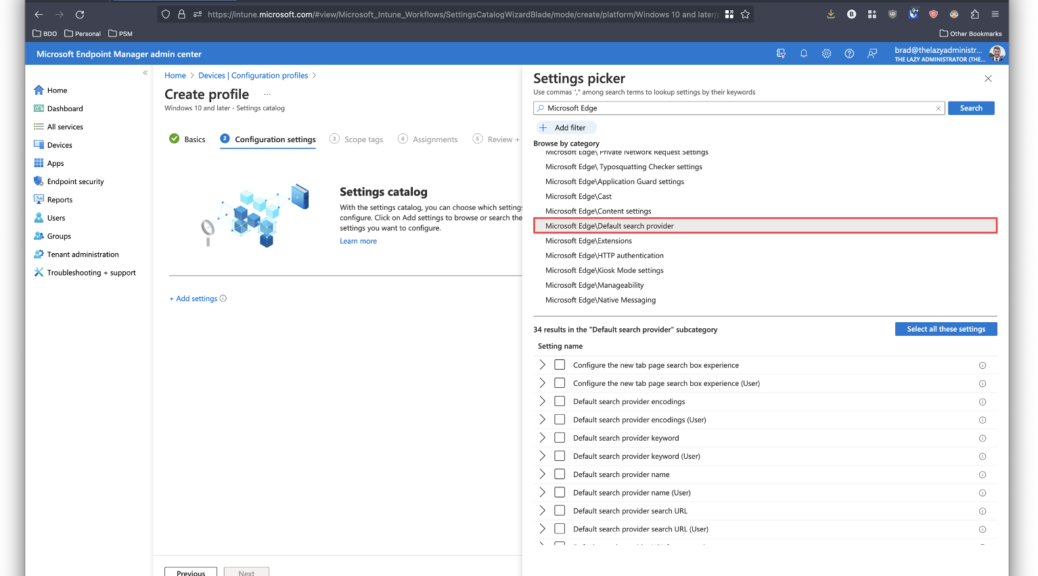Click the browser address bar URL
The height and width of the screenshot is (576, 1038).
[x=462, y=14]
